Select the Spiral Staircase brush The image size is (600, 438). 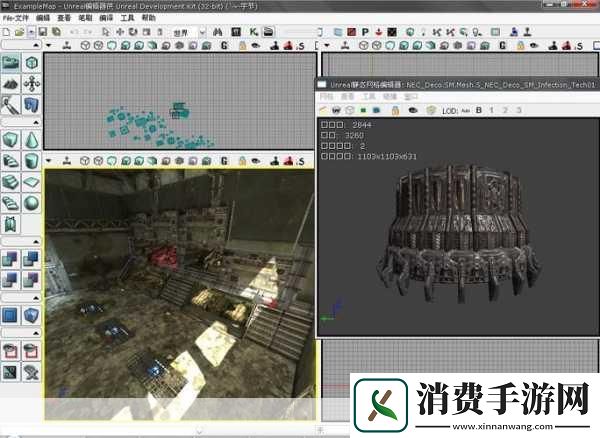click(11, 203)
